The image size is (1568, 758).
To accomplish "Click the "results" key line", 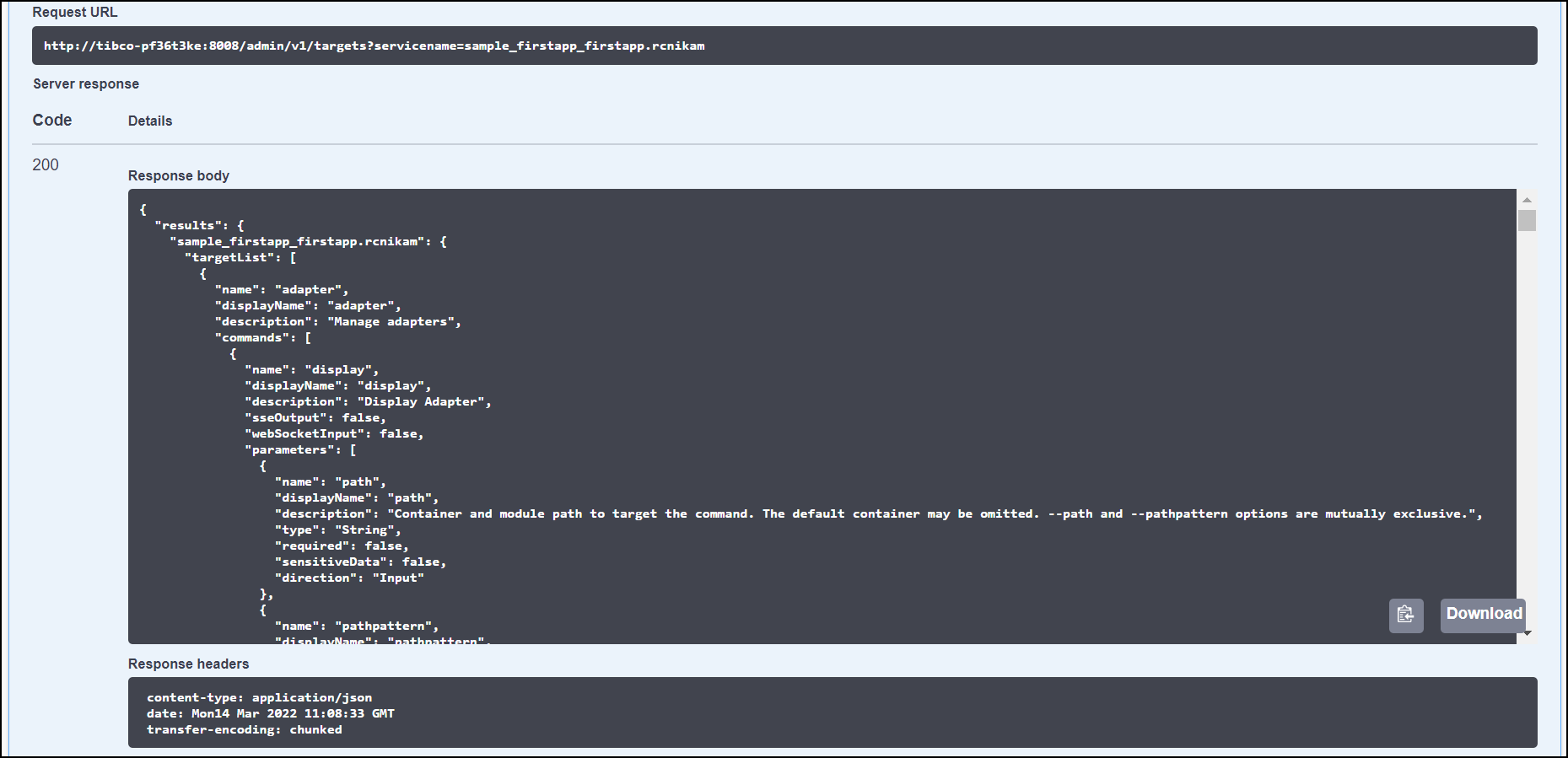I will tap(199, 226).
